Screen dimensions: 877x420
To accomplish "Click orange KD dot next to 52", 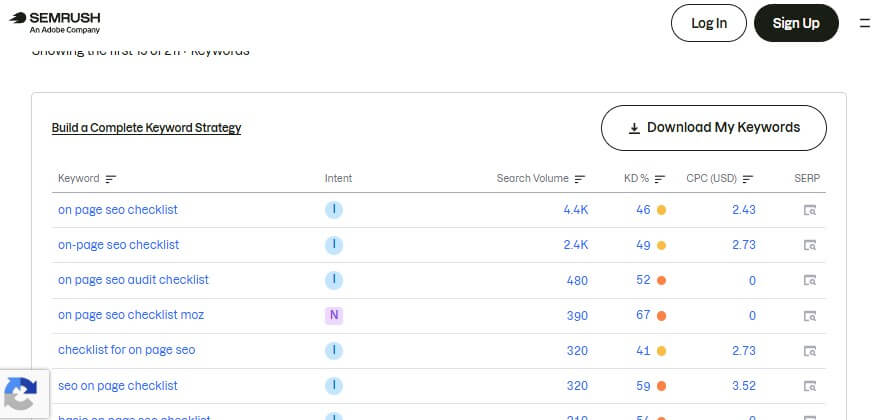I will (x=661, y=281).
